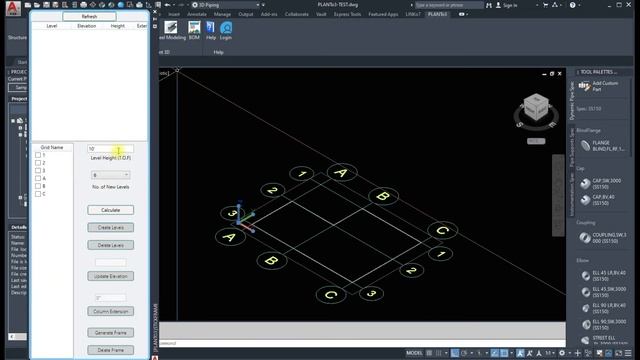Click the Elevation column header
This screenshot has height=360, width=640.
pyautogui.click(x=87, y=26)
